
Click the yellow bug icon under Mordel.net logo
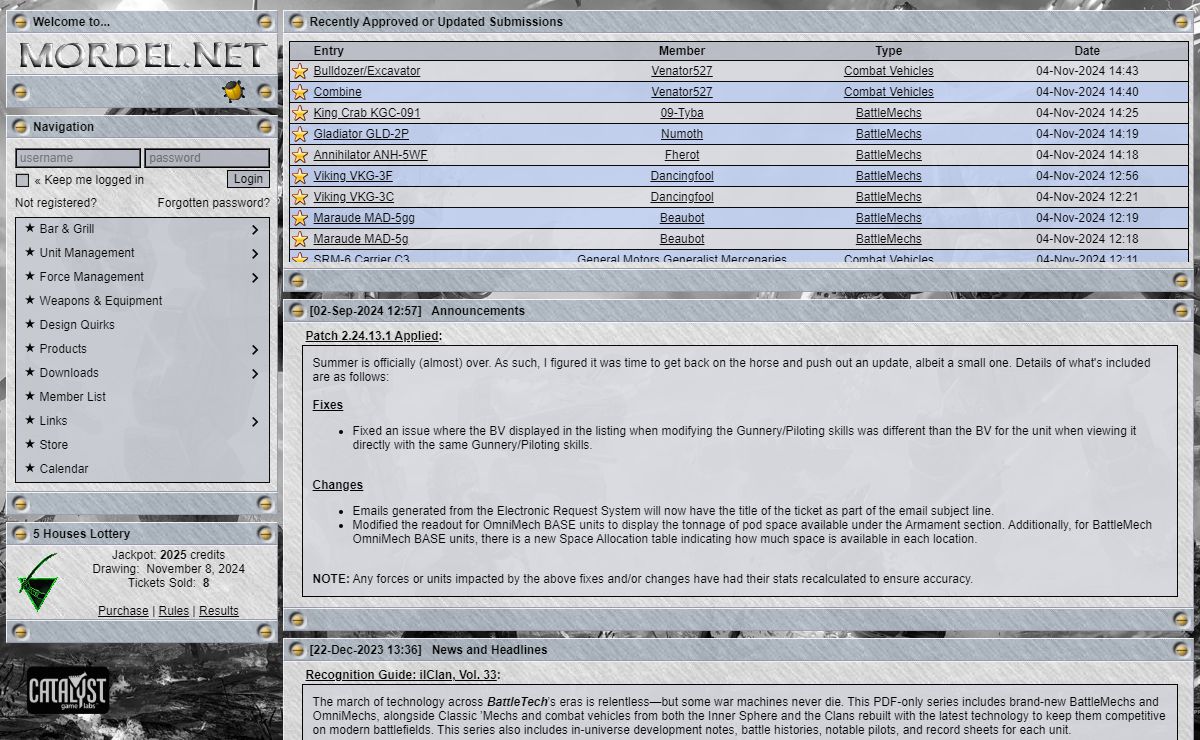[x=234, y=91]
